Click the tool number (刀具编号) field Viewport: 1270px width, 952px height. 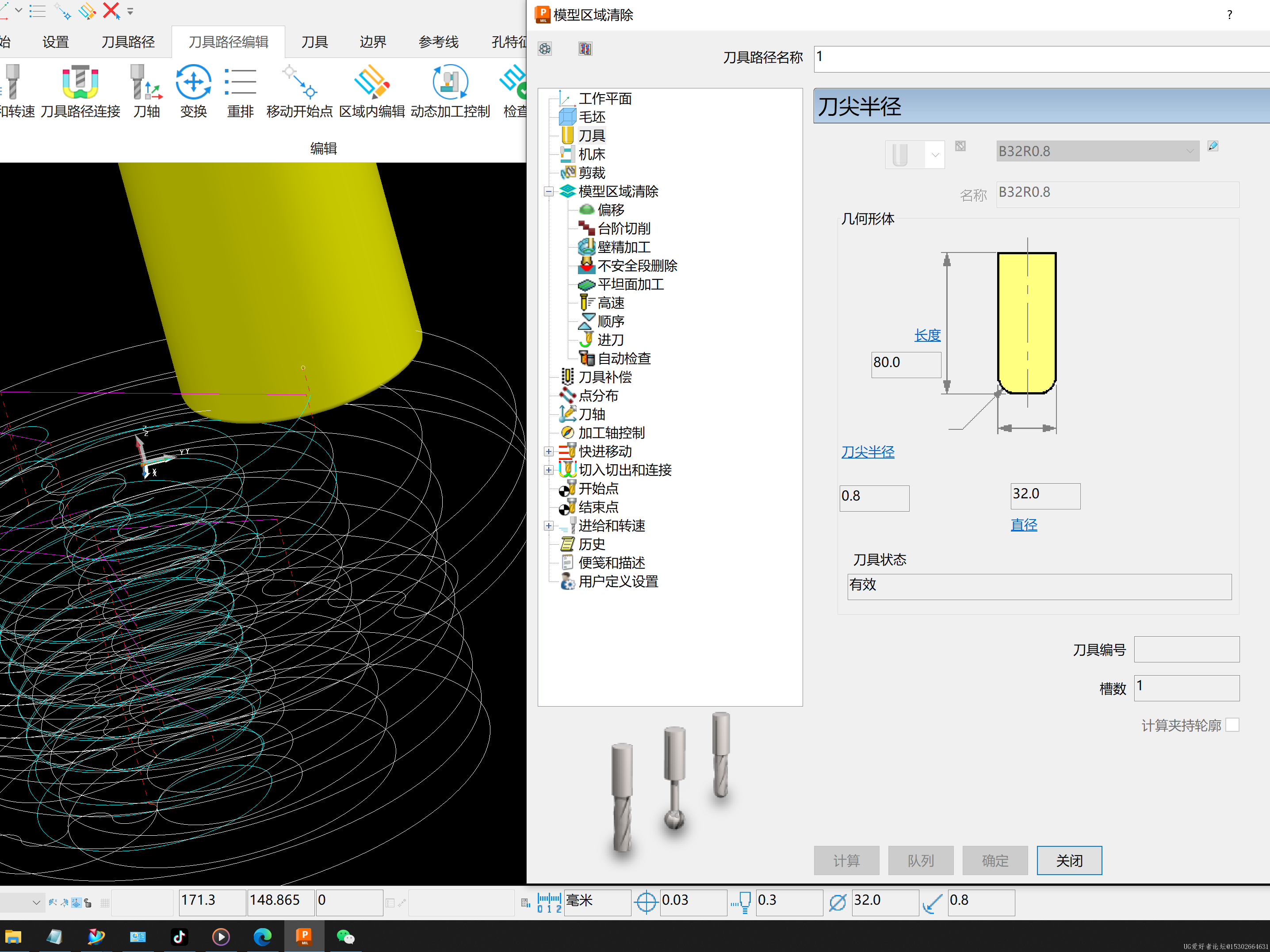[x=1187, y=650]
